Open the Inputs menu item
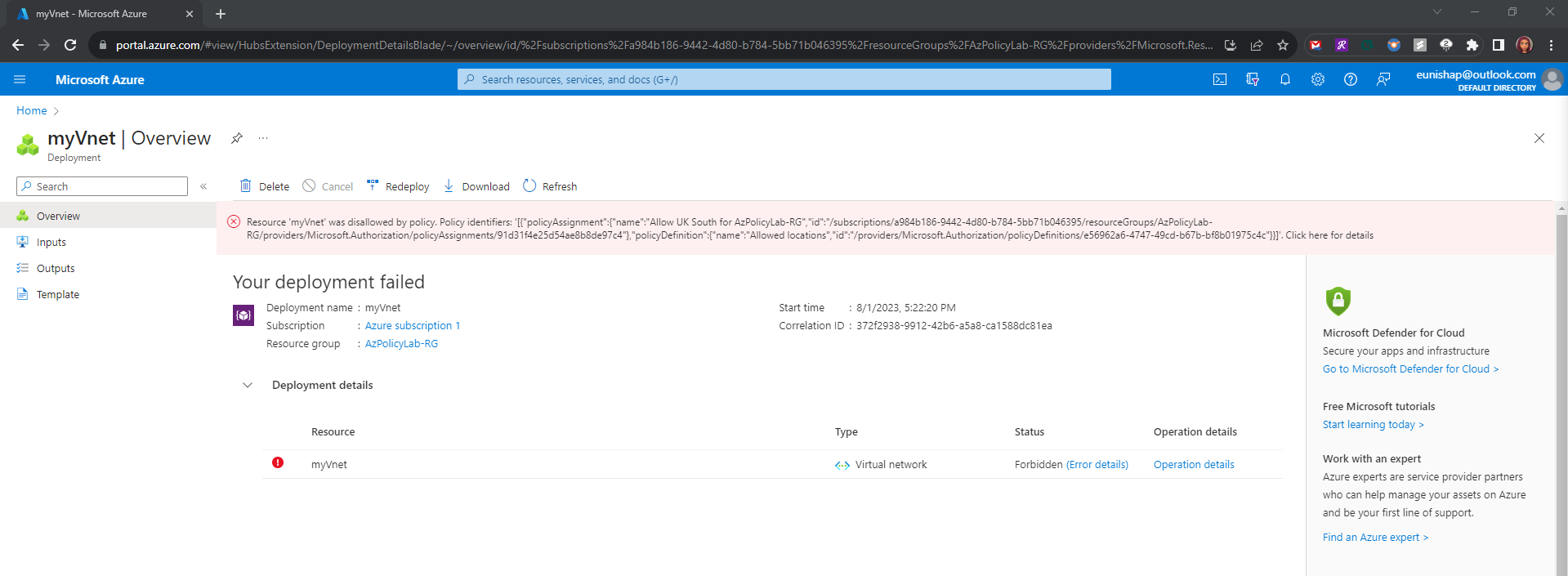Viewport: 1568px width, 576px height. pos(51,242)
